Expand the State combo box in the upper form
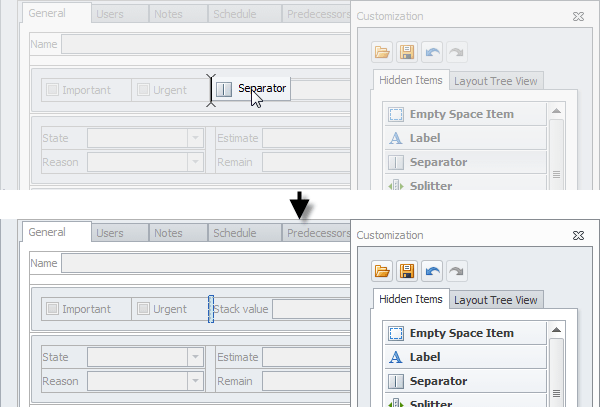This screenshot has width=600, height=407. click(195, 138)
